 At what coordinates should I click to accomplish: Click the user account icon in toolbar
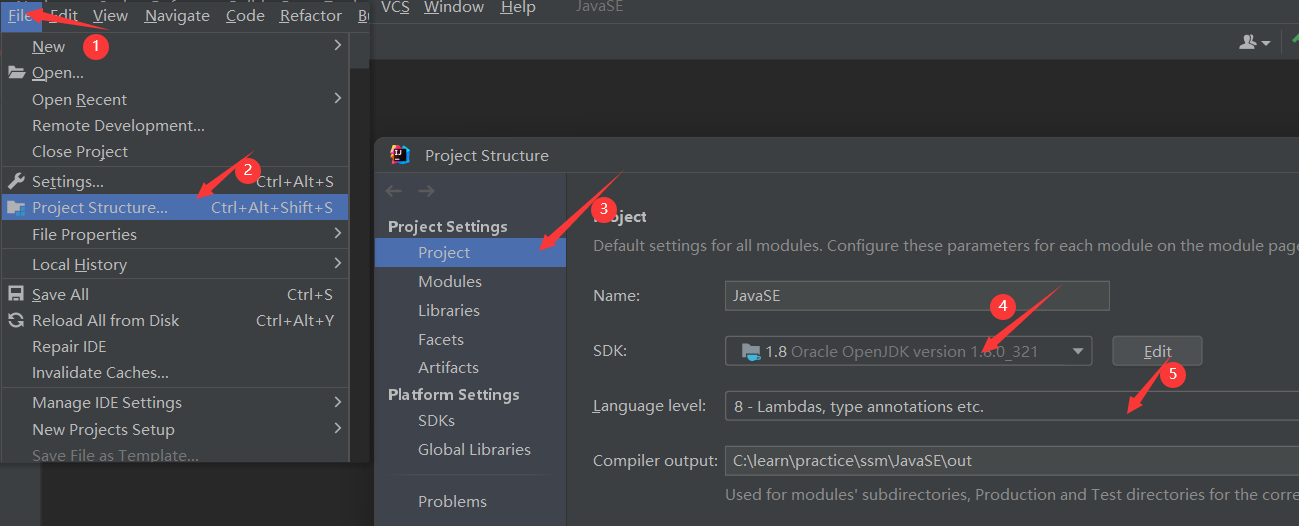tap(1254, 42)
